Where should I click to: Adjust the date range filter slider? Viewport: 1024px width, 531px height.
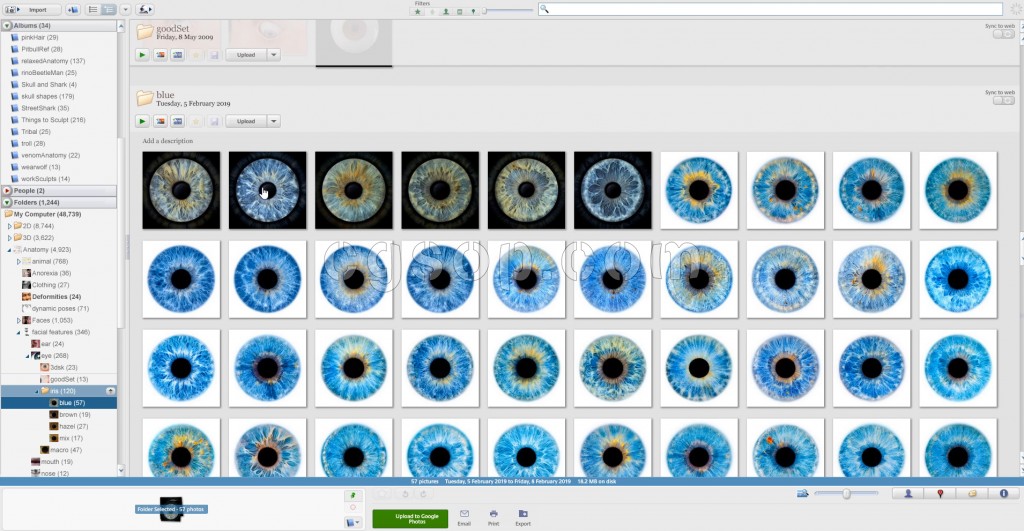(508, 10)
